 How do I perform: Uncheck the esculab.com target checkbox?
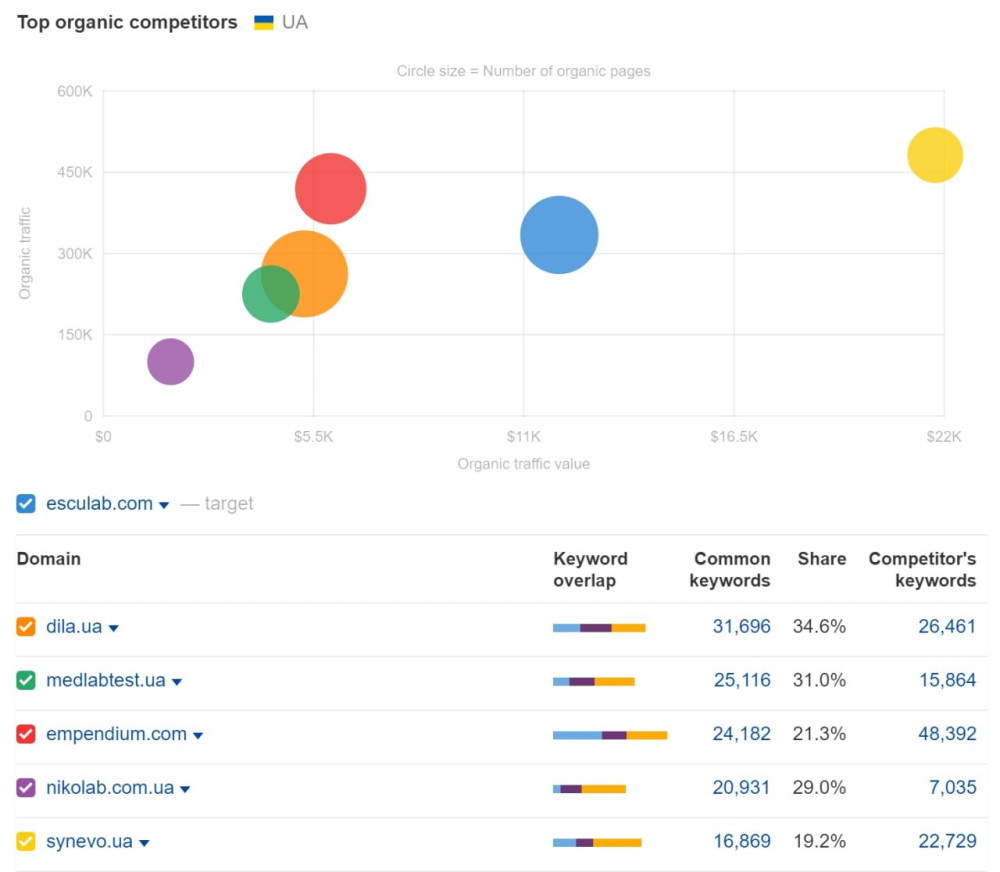[x=26, y=503]
